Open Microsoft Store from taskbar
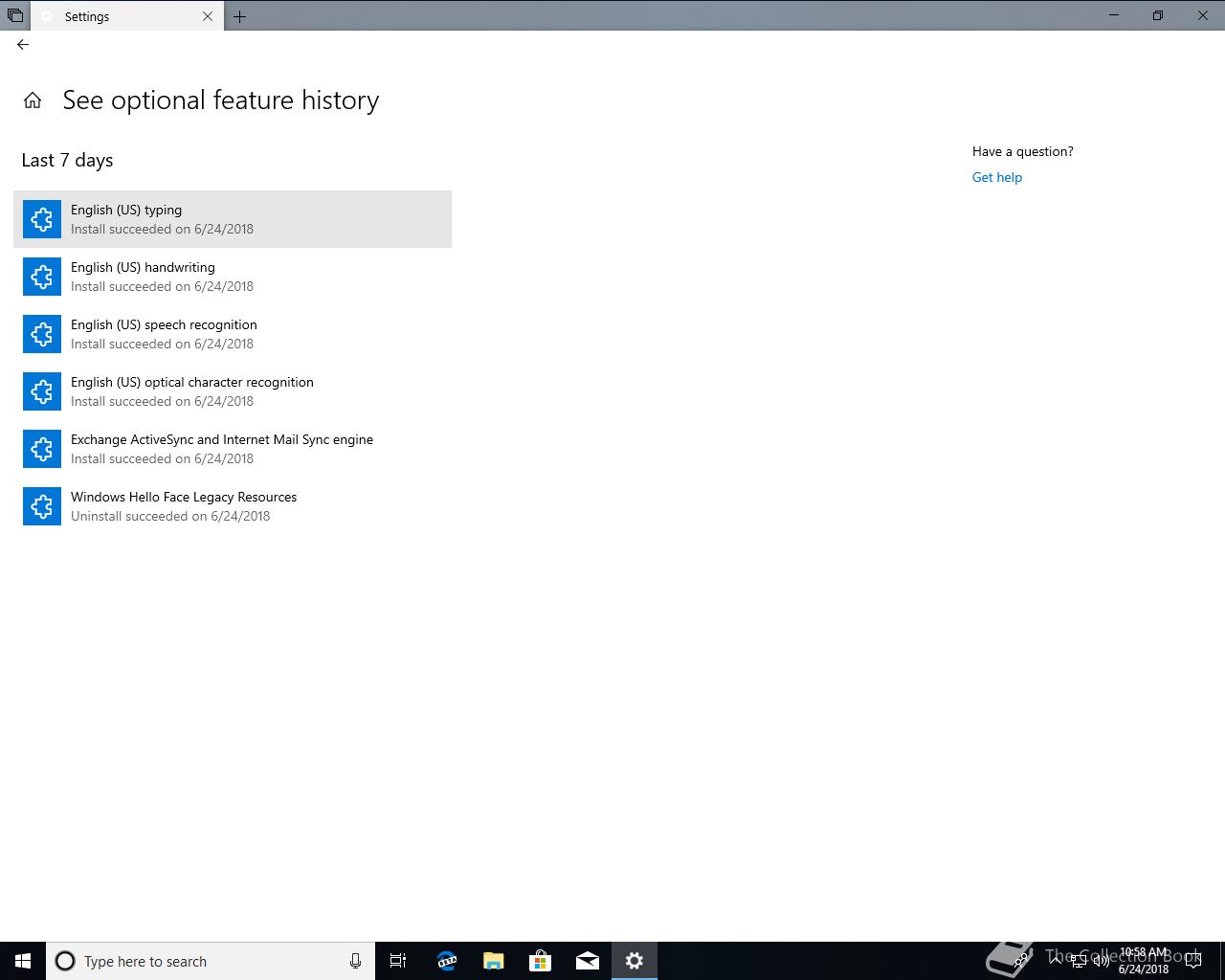 tap(541, 961)
